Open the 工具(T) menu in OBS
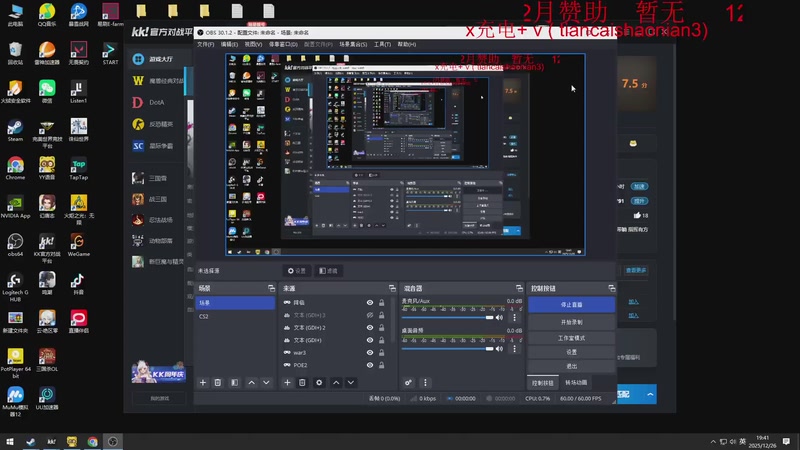 coord(382,44)
